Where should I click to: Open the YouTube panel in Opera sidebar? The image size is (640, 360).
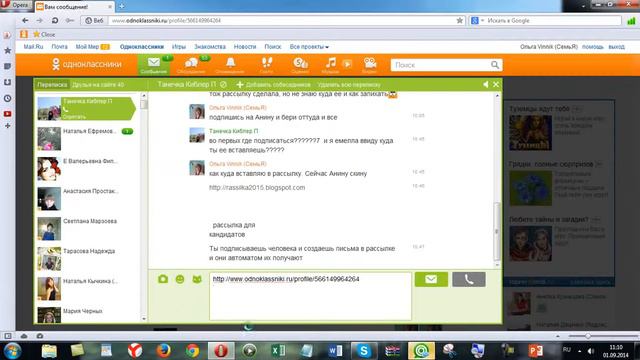[7, 114]
